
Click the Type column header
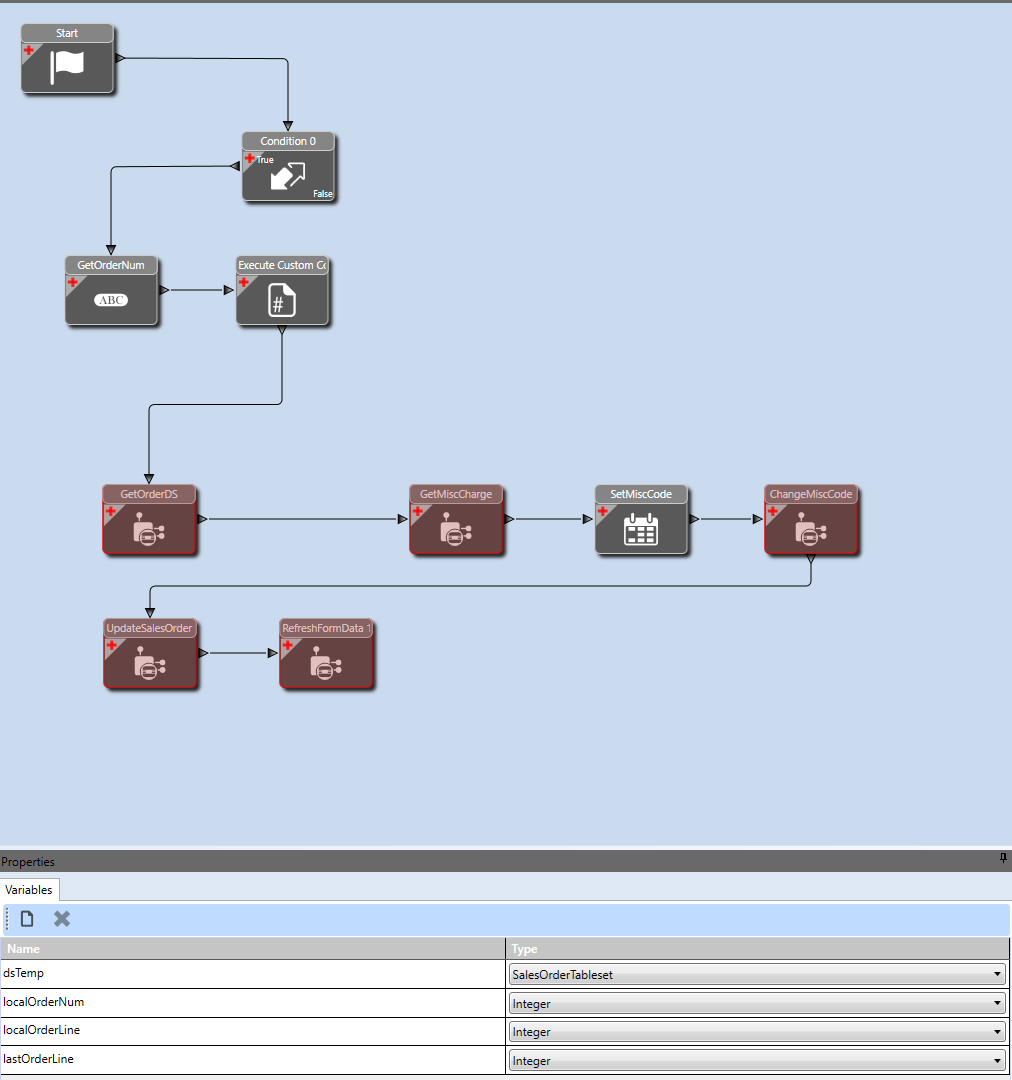(758, 948)
